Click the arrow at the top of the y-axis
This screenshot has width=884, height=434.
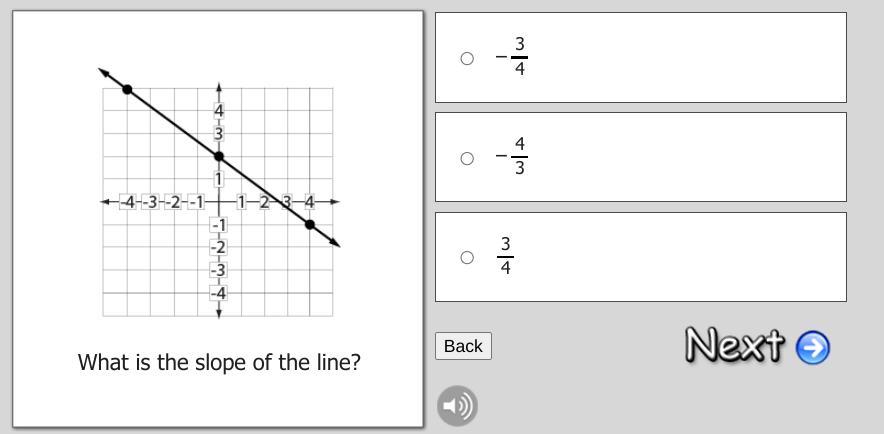coord(219,88)
